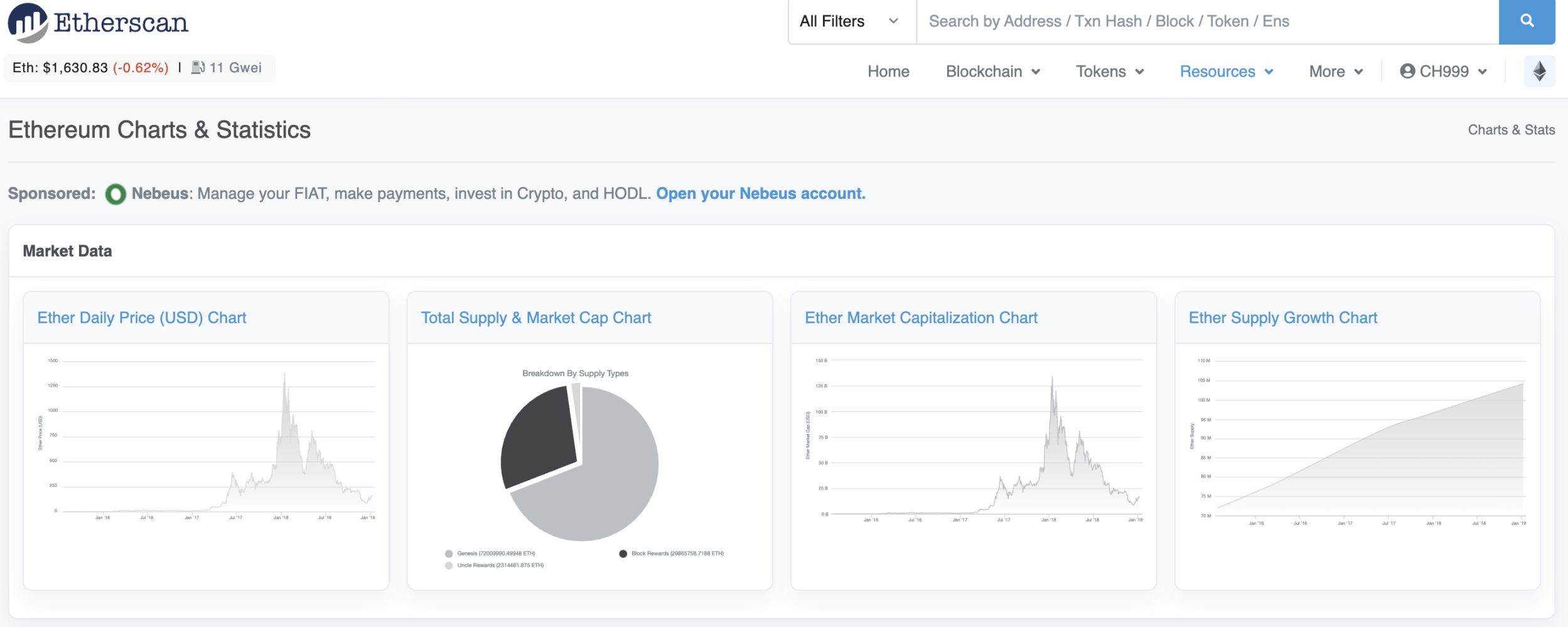This screenshot has width=1568, height=627.
Task: Click the Charts & Stats breadcrumb text
Action: coord(1511,130)
